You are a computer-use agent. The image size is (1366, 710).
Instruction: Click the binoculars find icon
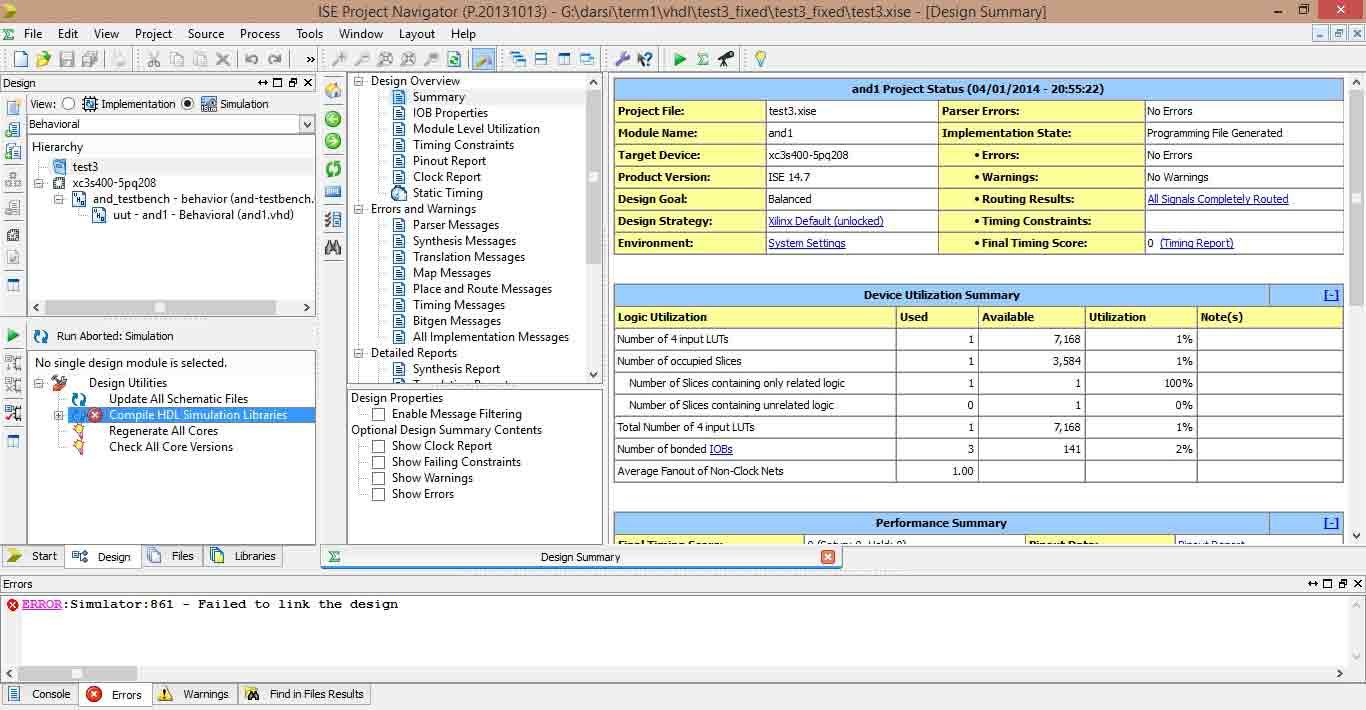333,247
